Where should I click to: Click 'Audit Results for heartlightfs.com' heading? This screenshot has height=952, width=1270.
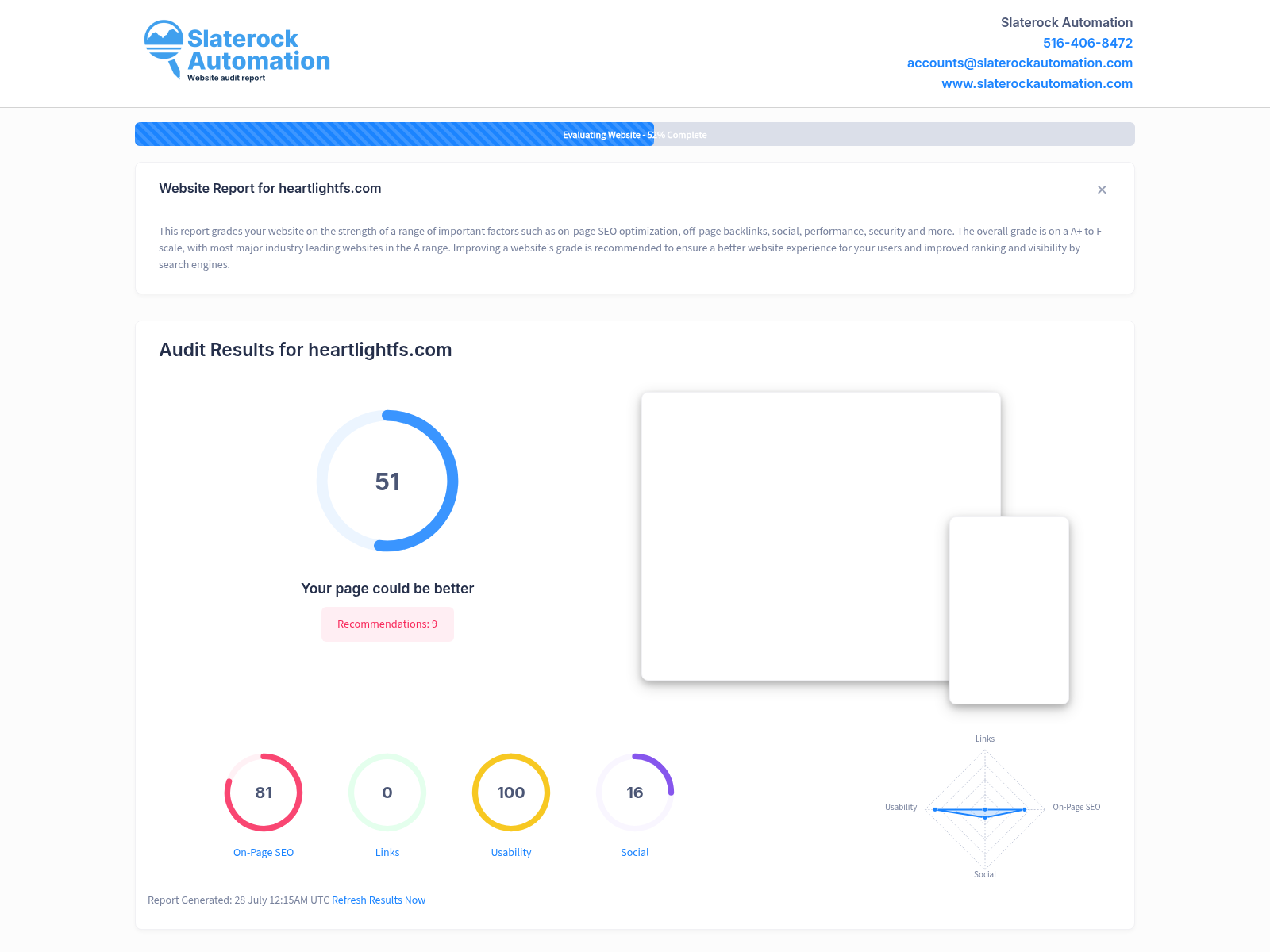(306, 350)
